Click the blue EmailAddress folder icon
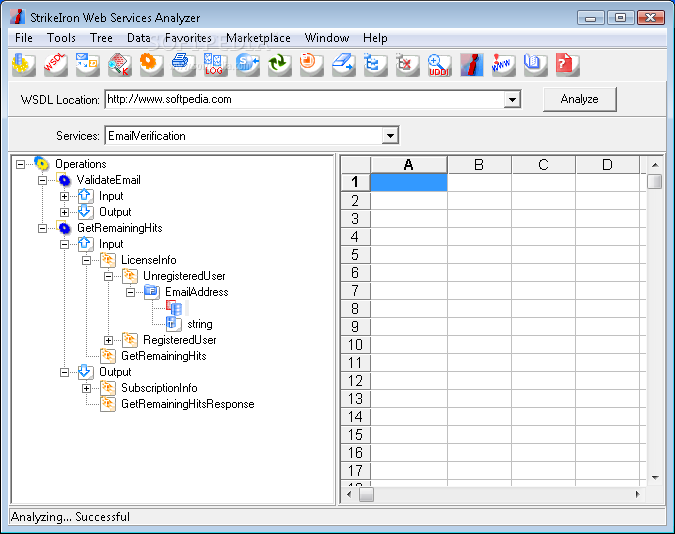The image size is (675, 534). (x=152, y=292)
